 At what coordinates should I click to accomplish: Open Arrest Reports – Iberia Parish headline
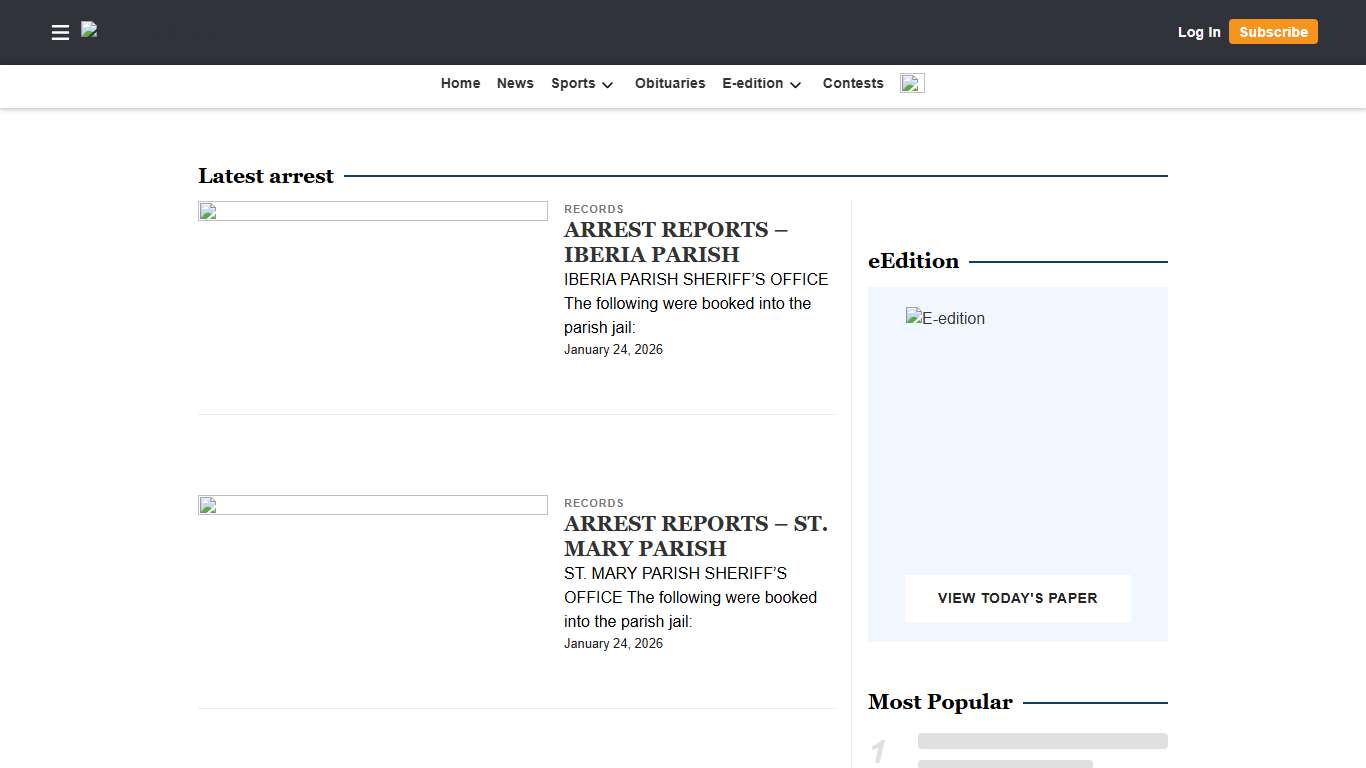[675, 242]
